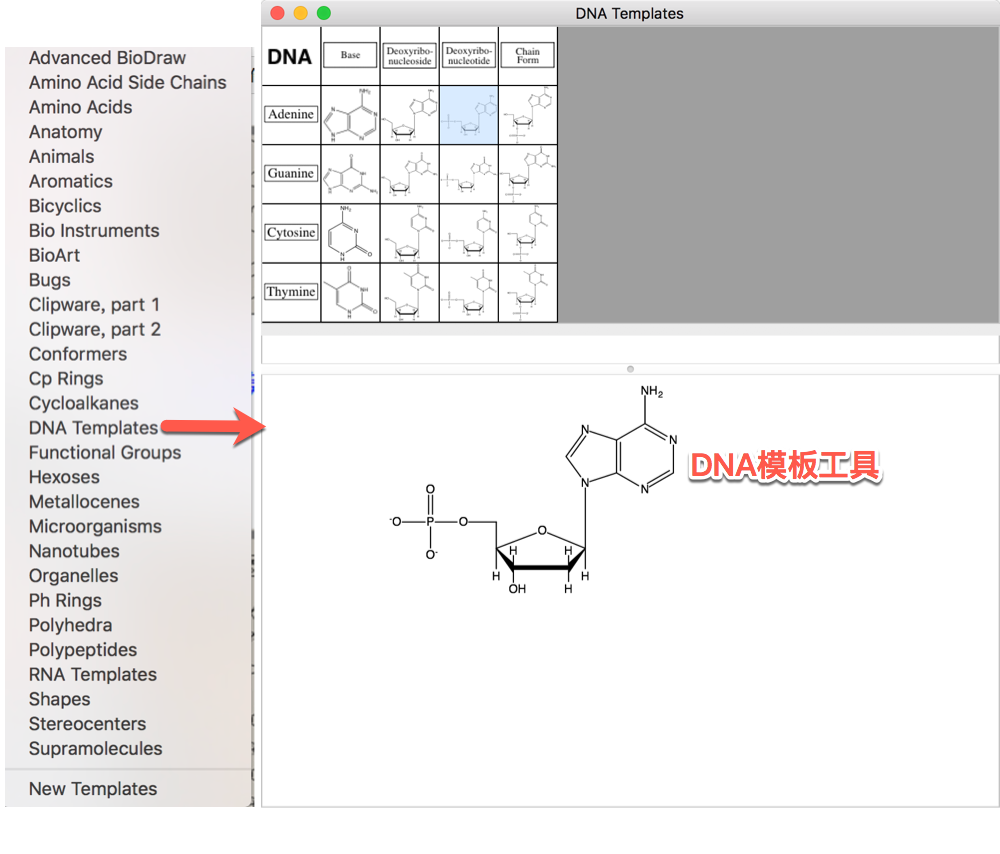1000x854 pixels.
Task: Select Bicyclics template menu entry
Action: click(x=65, y=206)
